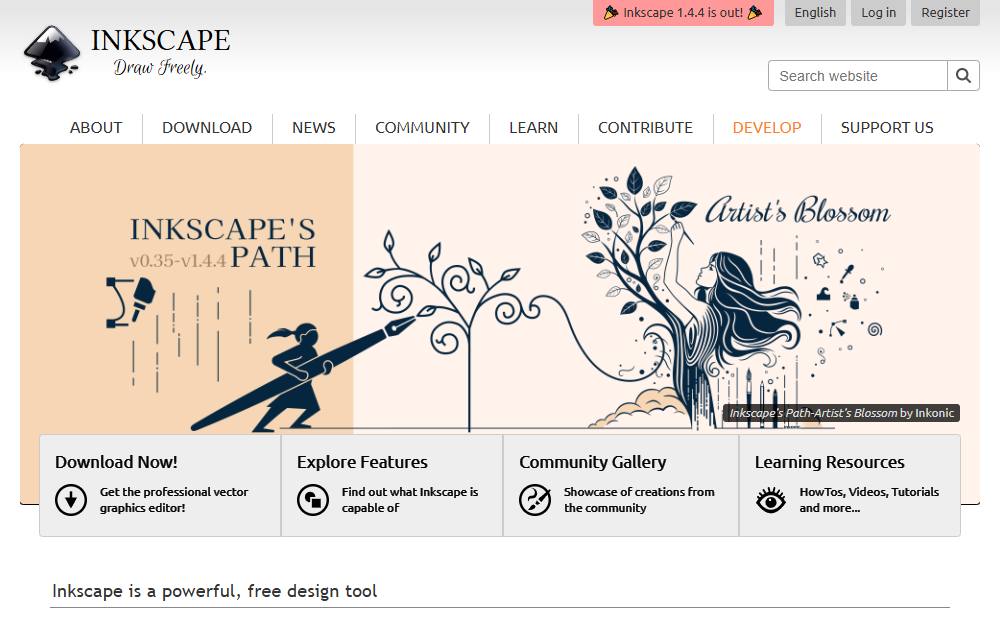The width and height of the screenshot is (1000, 625).
Task: Click the party popper icon after the Inkscape 1.4.4 text
Action: tap(755, 13)
